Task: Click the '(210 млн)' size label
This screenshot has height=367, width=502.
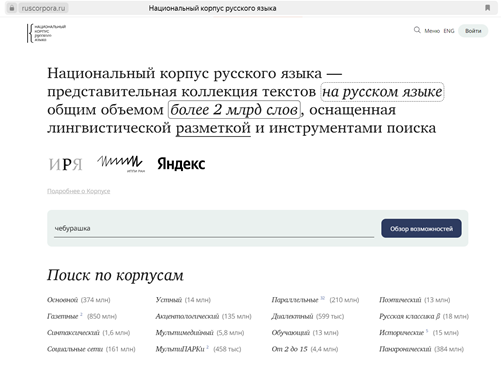Action: (344, 300)
